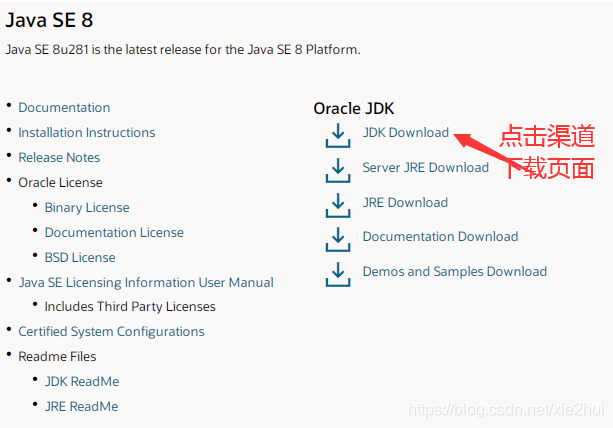This screenshot has width=613, height=428.
Task: Click the Readme Files list text
Action: [x=57, y=356]
